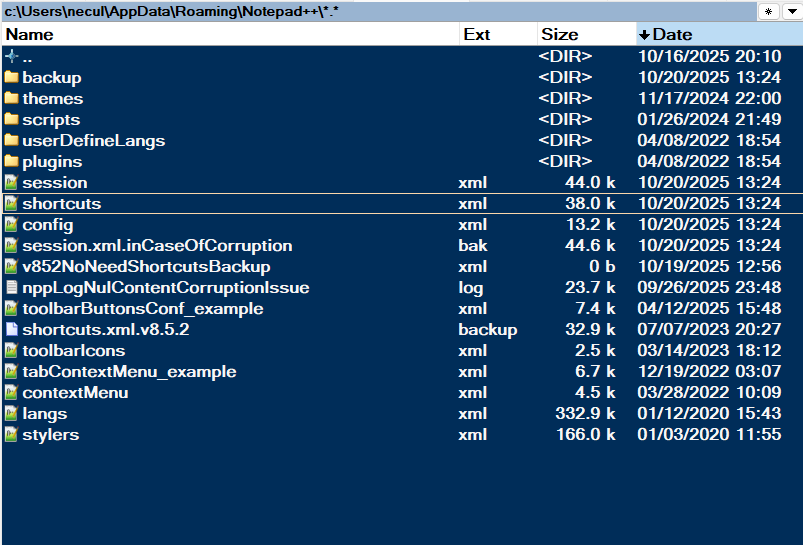
Task: Select the userDefineLangs folder
Action: [93, 140]
